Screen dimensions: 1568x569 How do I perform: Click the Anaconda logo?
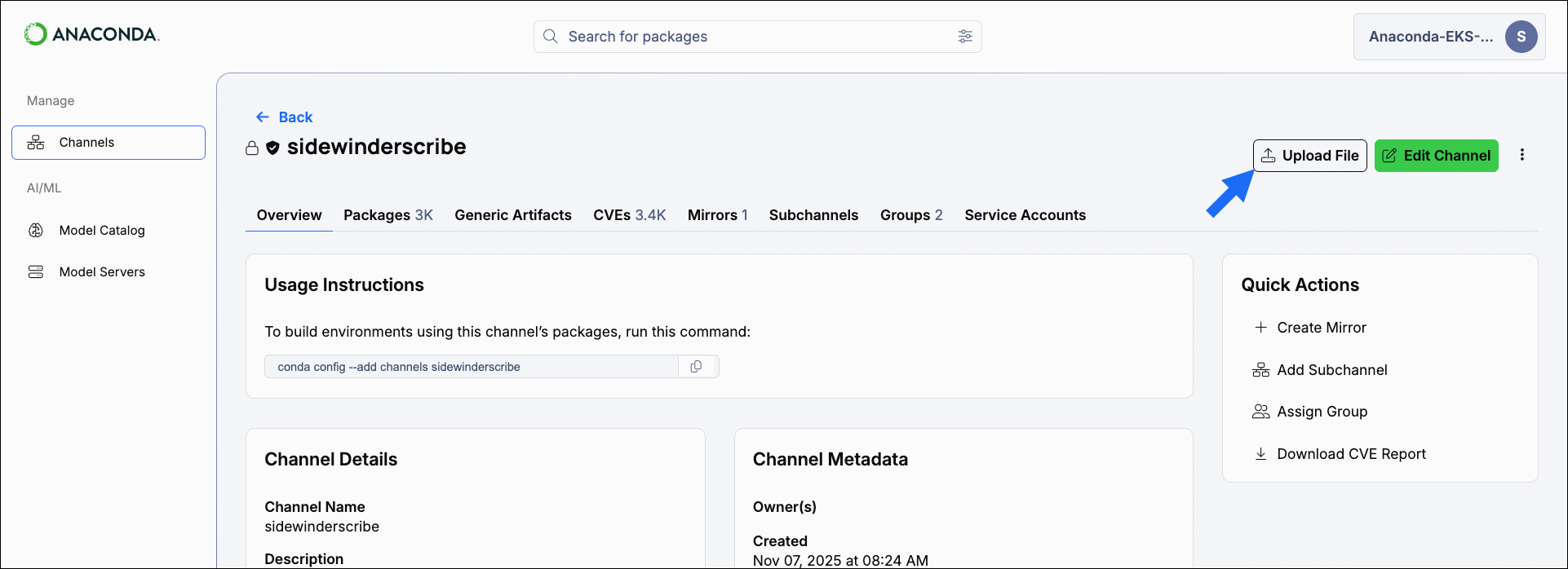click(91, 34)
